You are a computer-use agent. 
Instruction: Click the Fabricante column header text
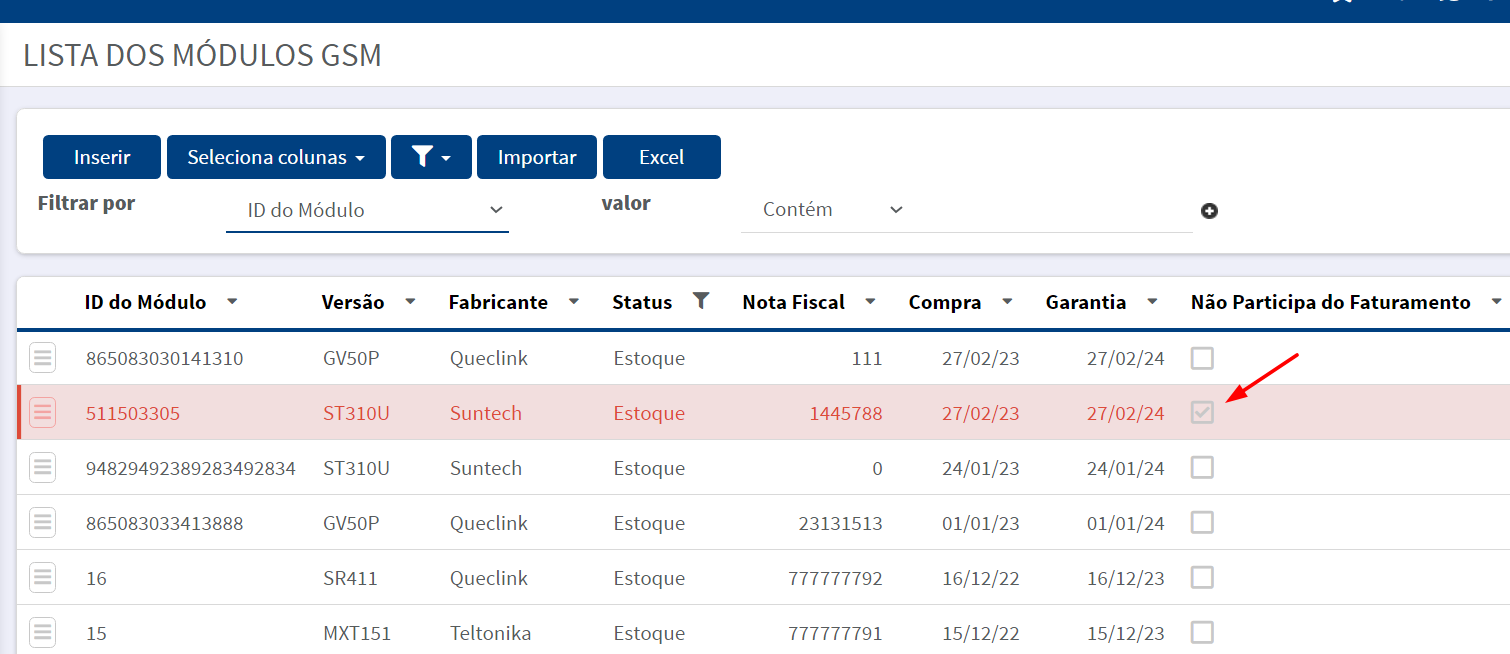(498, 302)
